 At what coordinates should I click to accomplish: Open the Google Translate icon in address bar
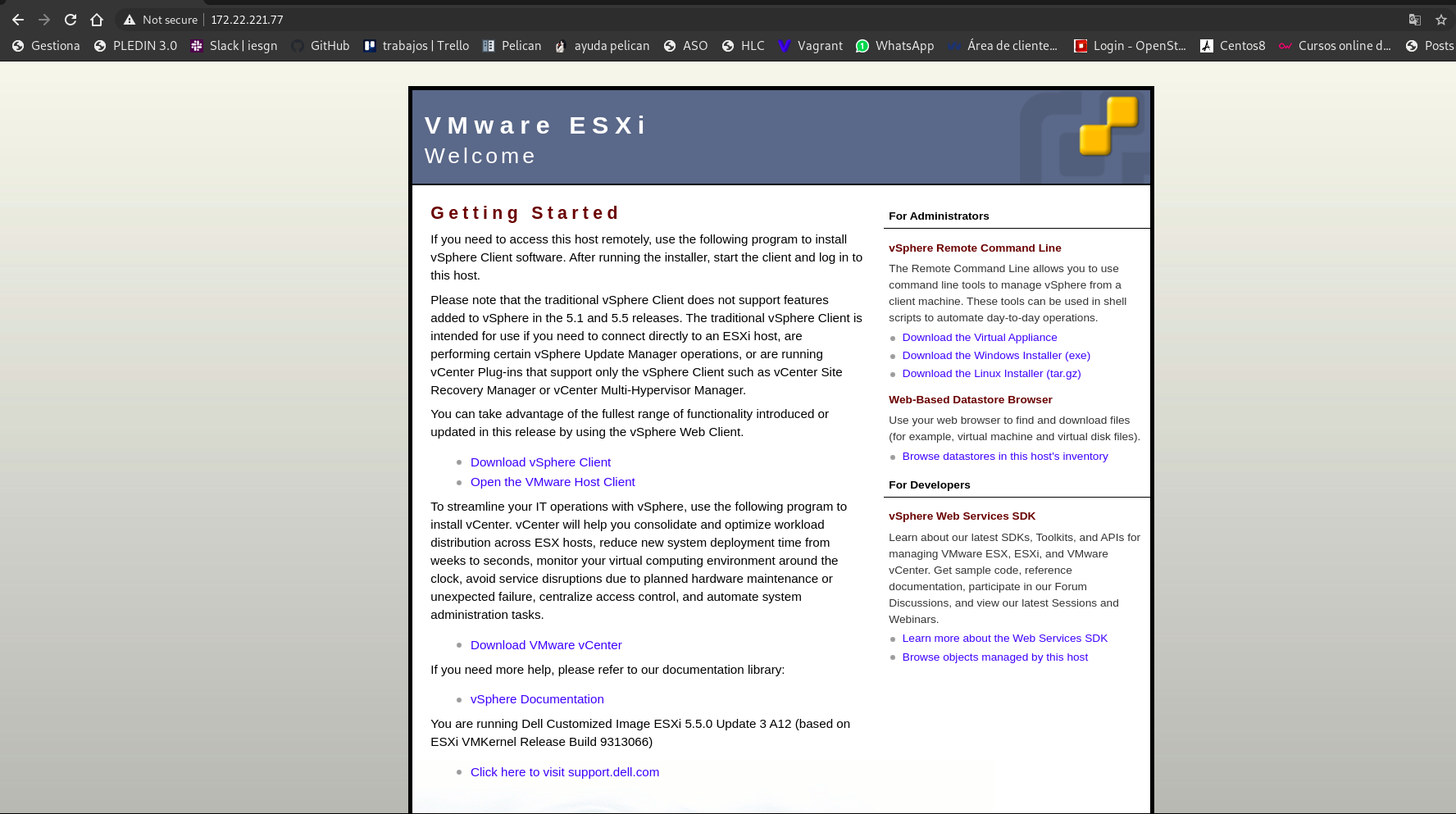click(1414, 19)
